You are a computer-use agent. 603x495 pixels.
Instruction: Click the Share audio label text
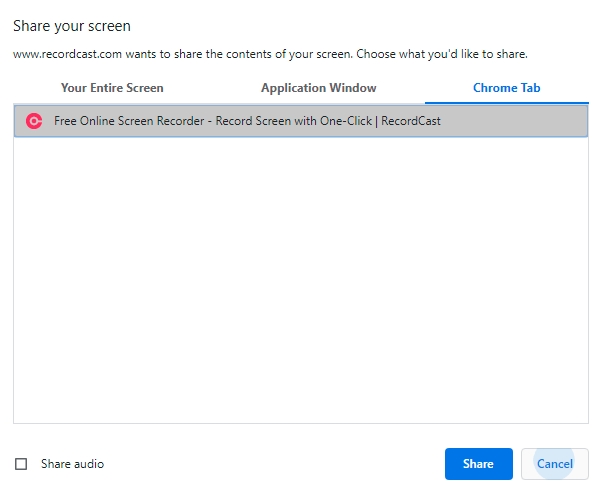point(72,464)
